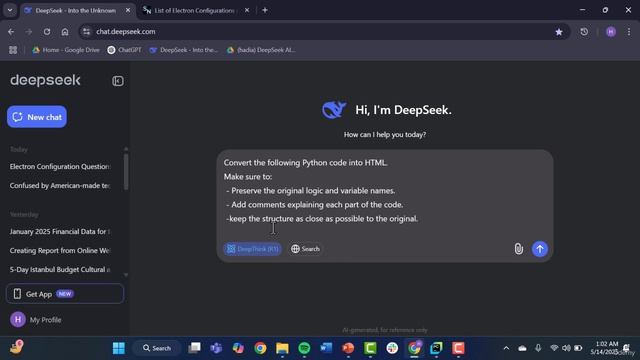Open January 2025 Financial Data chat
Viewport: 640px width, 360px height.
coord(60,231)
